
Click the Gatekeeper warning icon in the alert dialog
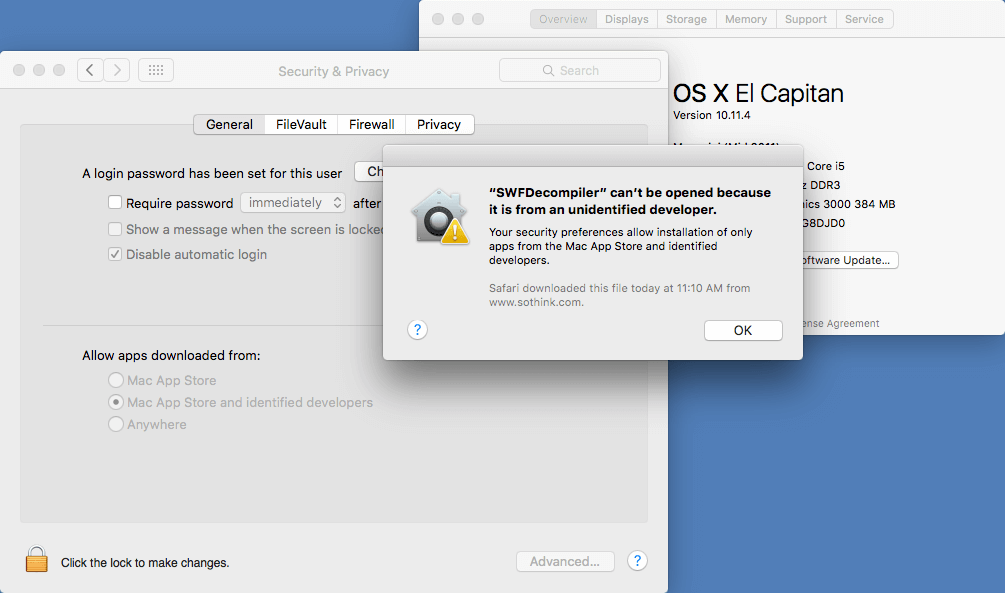coord(440,217)
